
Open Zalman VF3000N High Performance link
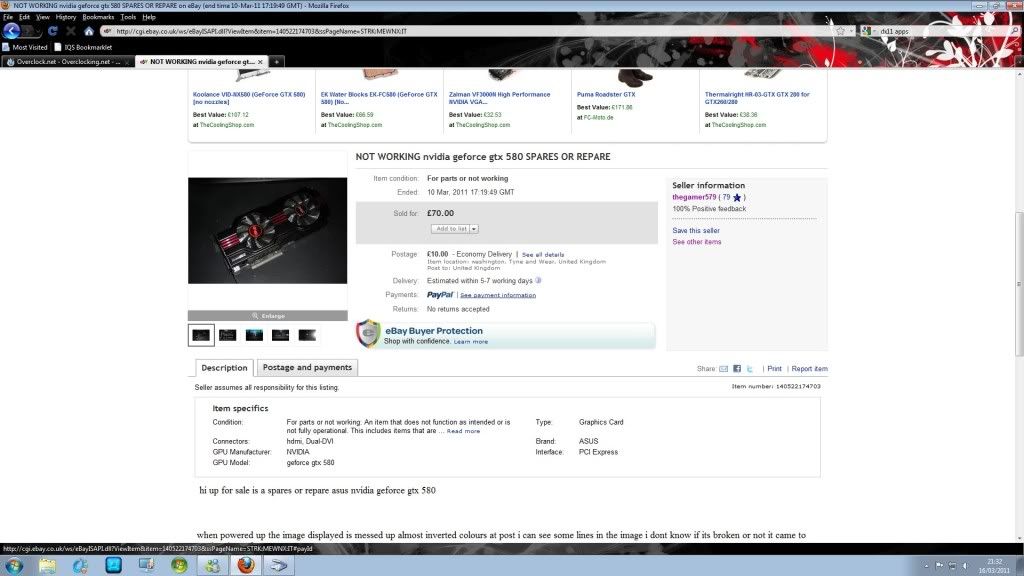(500, 98)
